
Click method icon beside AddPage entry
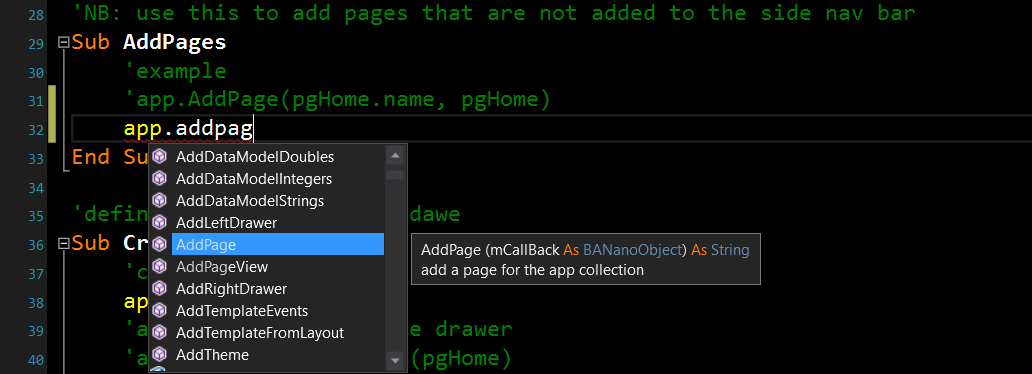[x=159, y=244]
